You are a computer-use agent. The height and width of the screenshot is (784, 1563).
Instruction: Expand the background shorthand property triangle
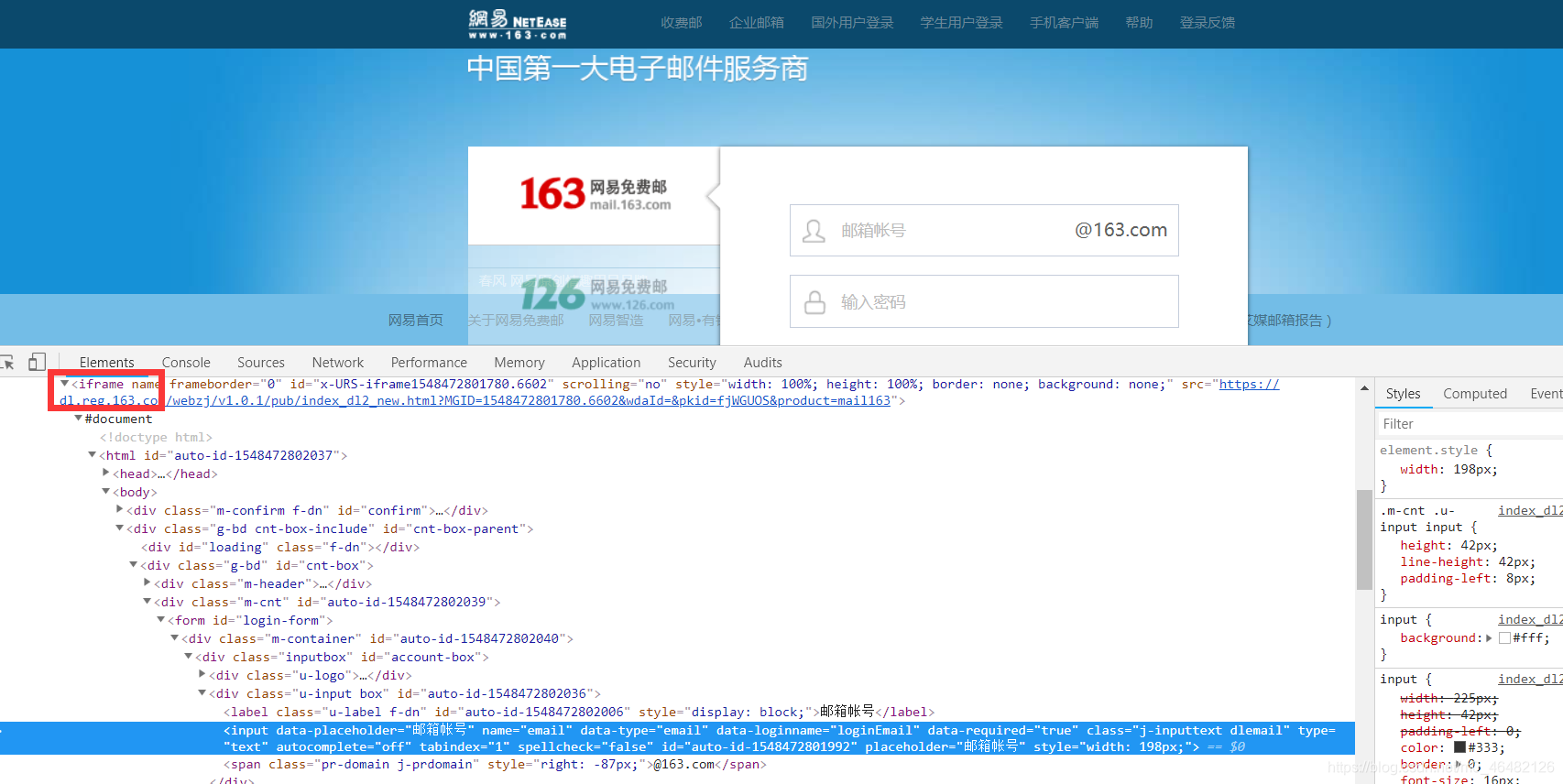(1489, 638)
